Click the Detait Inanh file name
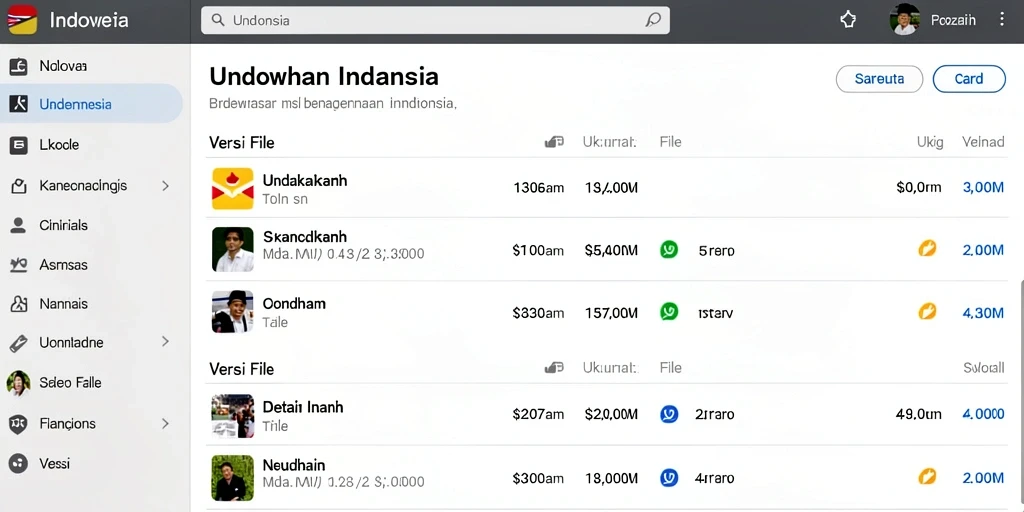Screen dimensions: 1024x512 pyautogui.click(x=302, y=407)
